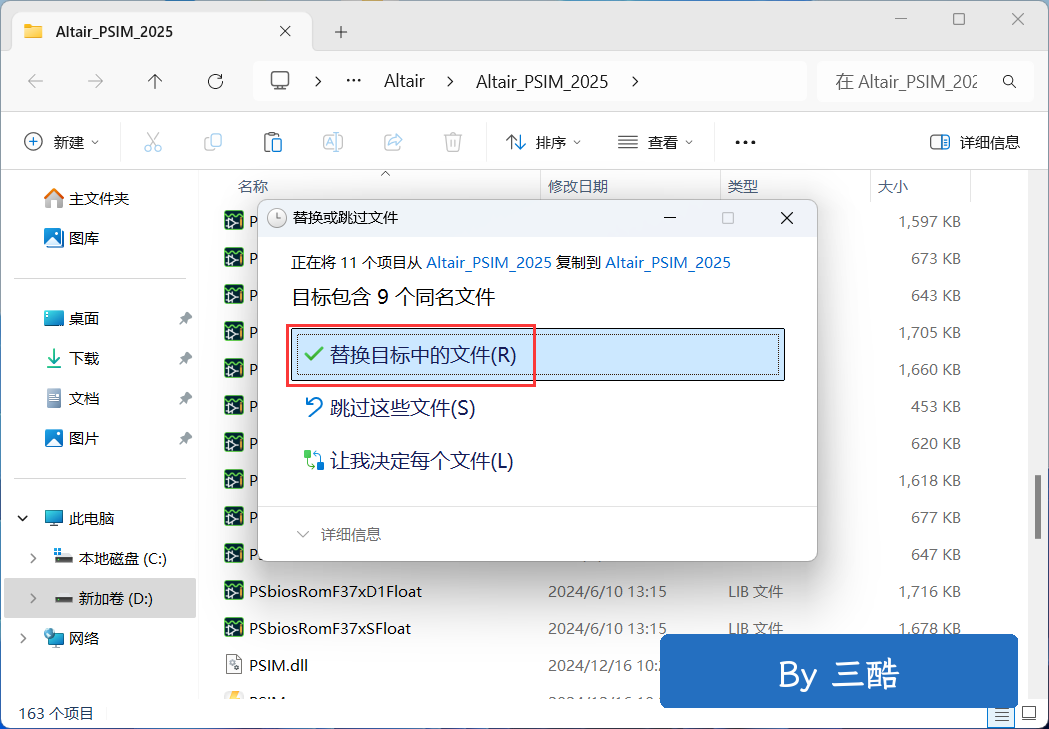Open the 新建 dropdown menu
The image size is (1049, 729).
pos(62,142)
